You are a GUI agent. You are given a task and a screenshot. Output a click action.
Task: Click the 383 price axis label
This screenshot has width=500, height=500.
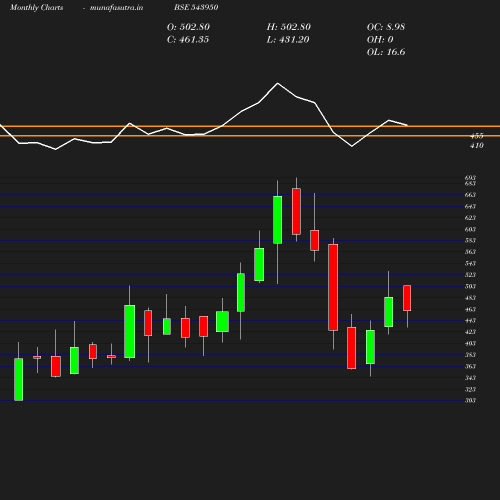click(x=470, y=355)
